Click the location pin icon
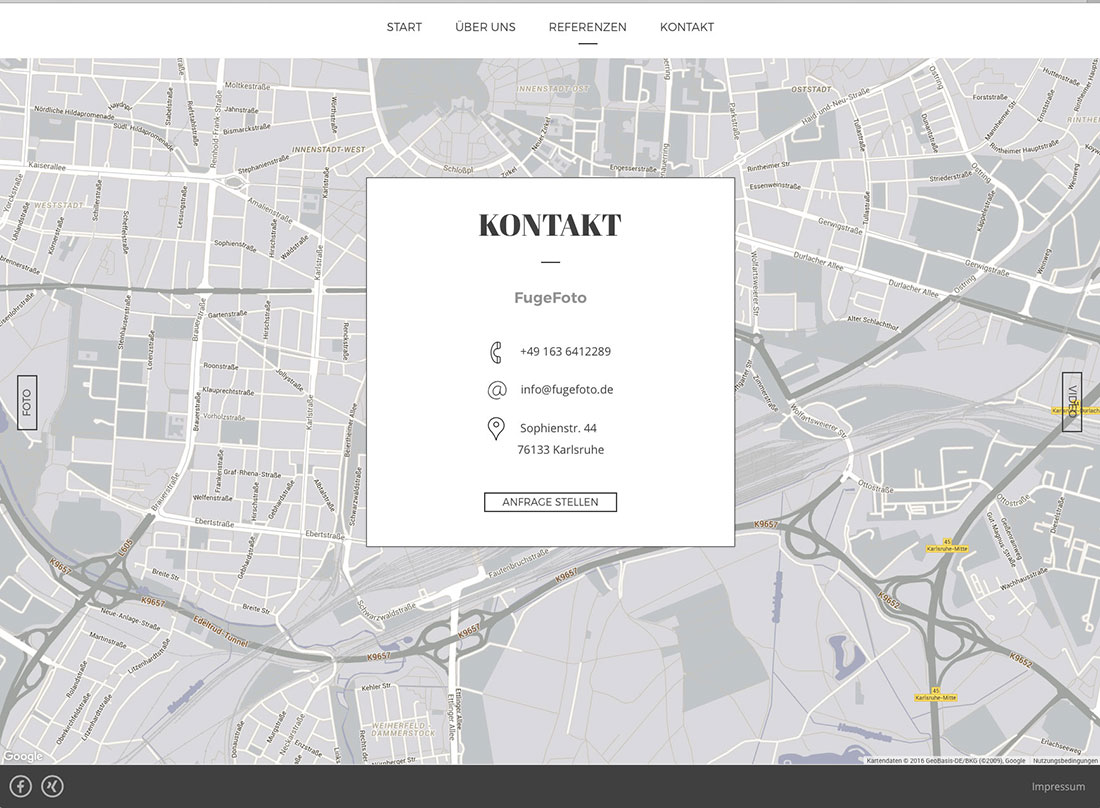The height and width of the screenshot is (808, 1100). (495, 429)
